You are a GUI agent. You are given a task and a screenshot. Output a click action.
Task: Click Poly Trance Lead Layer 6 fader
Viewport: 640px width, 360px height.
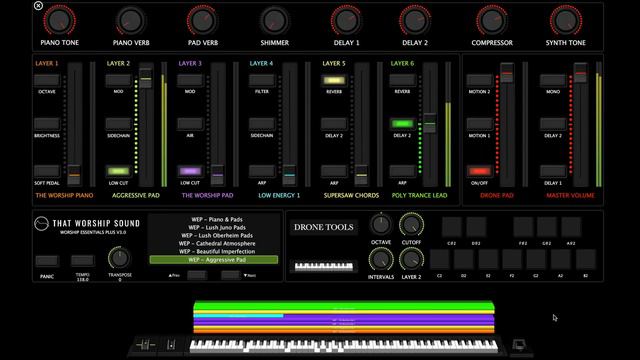click(429, 123)
